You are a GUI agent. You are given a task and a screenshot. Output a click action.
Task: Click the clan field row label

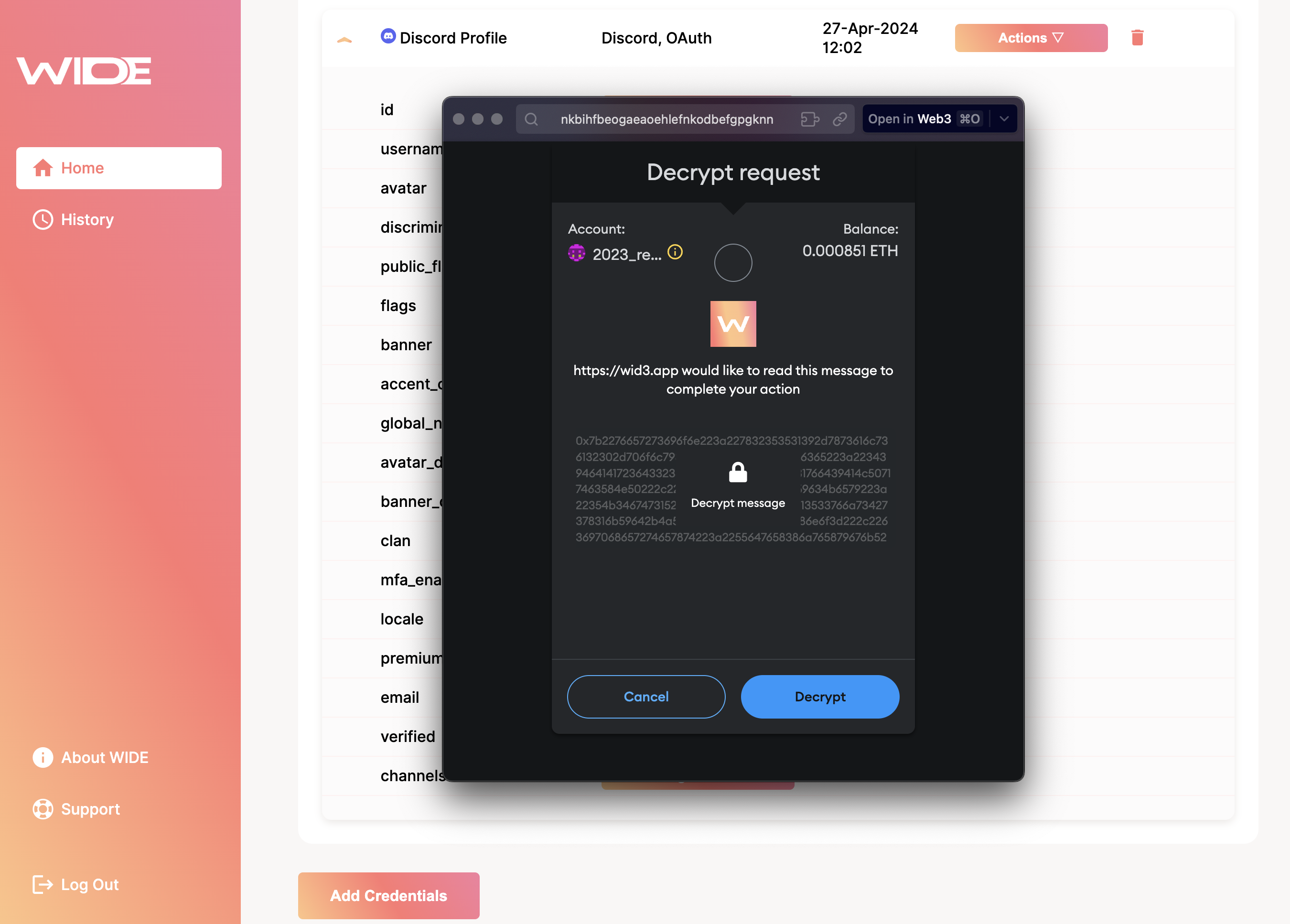click(395, 541)
